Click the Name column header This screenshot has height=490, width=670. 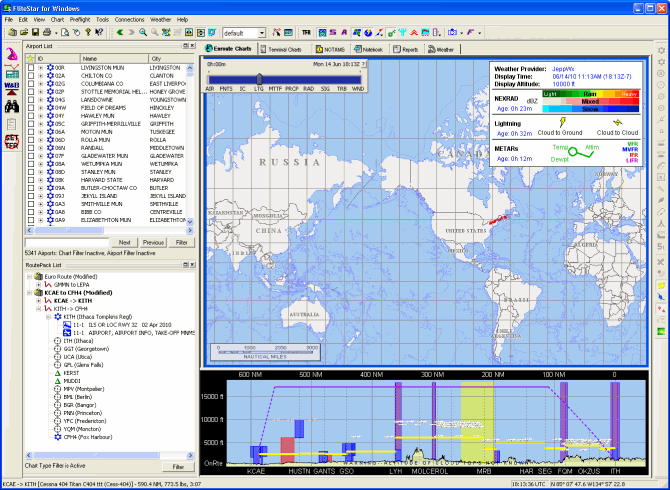coord(115,59)
